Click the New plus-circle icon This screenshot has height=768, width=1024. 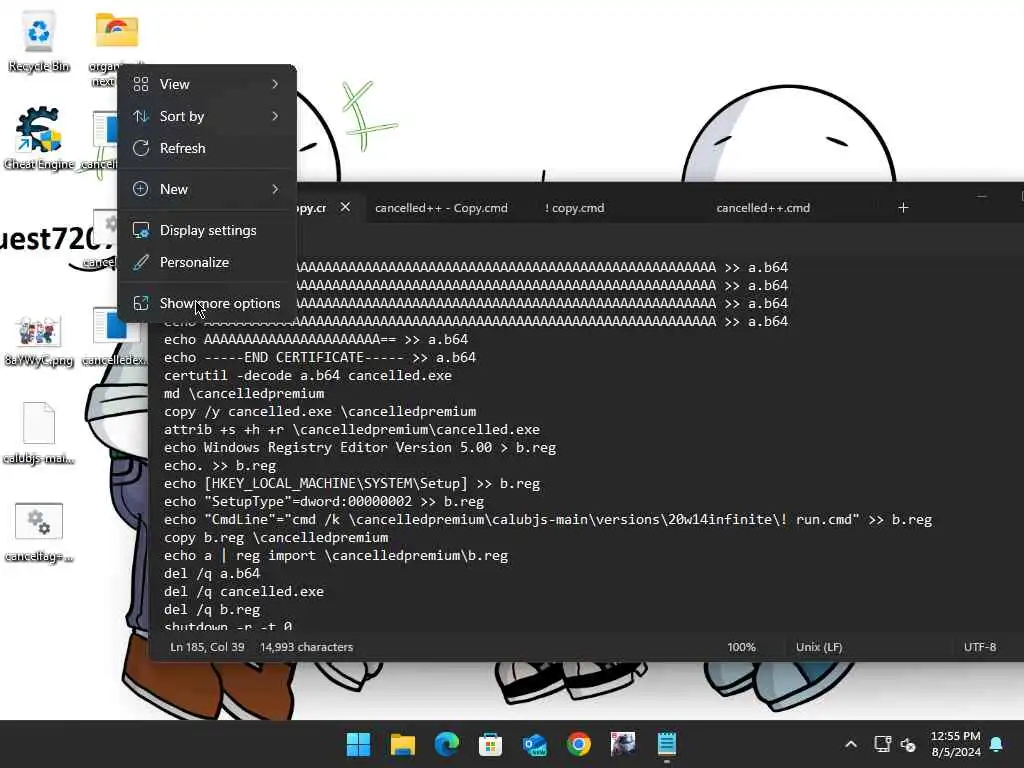point(141,189)
